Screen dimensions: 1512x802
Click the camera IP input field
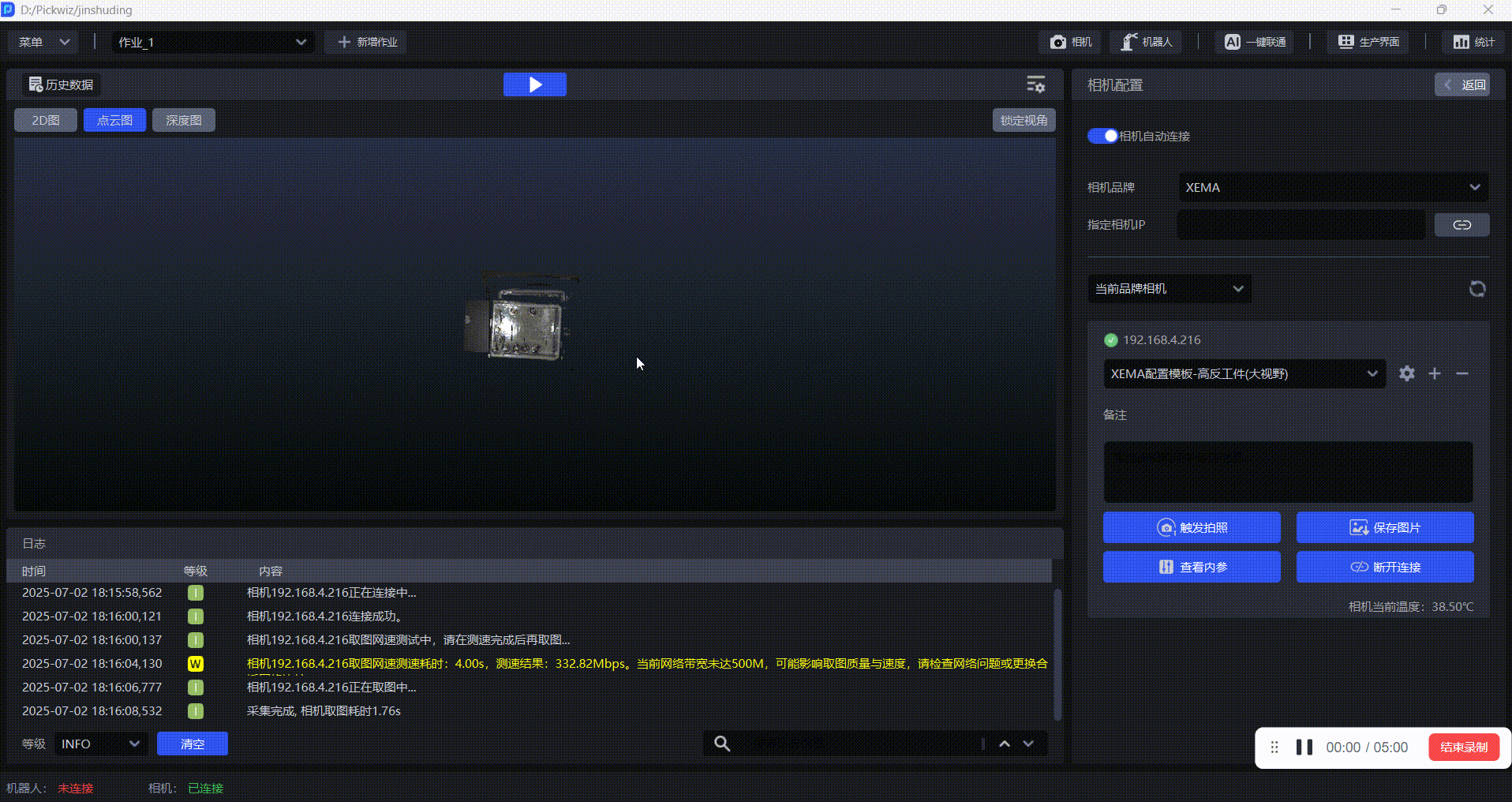pos(1301,225)
